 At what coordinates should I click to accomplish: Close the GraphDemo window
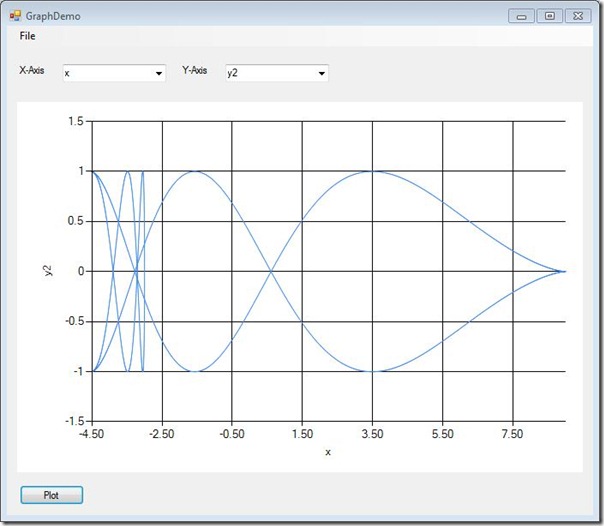(578, 16)
